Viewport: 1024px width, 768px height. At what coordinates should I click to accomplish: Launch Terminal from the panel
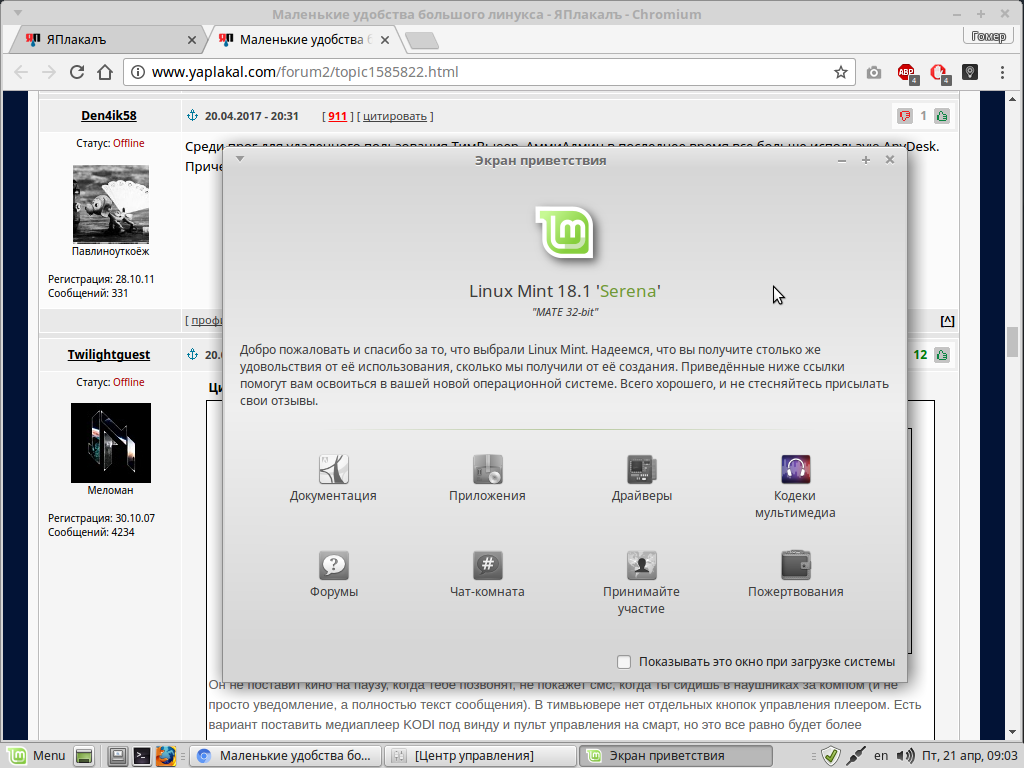click(142, 756)
